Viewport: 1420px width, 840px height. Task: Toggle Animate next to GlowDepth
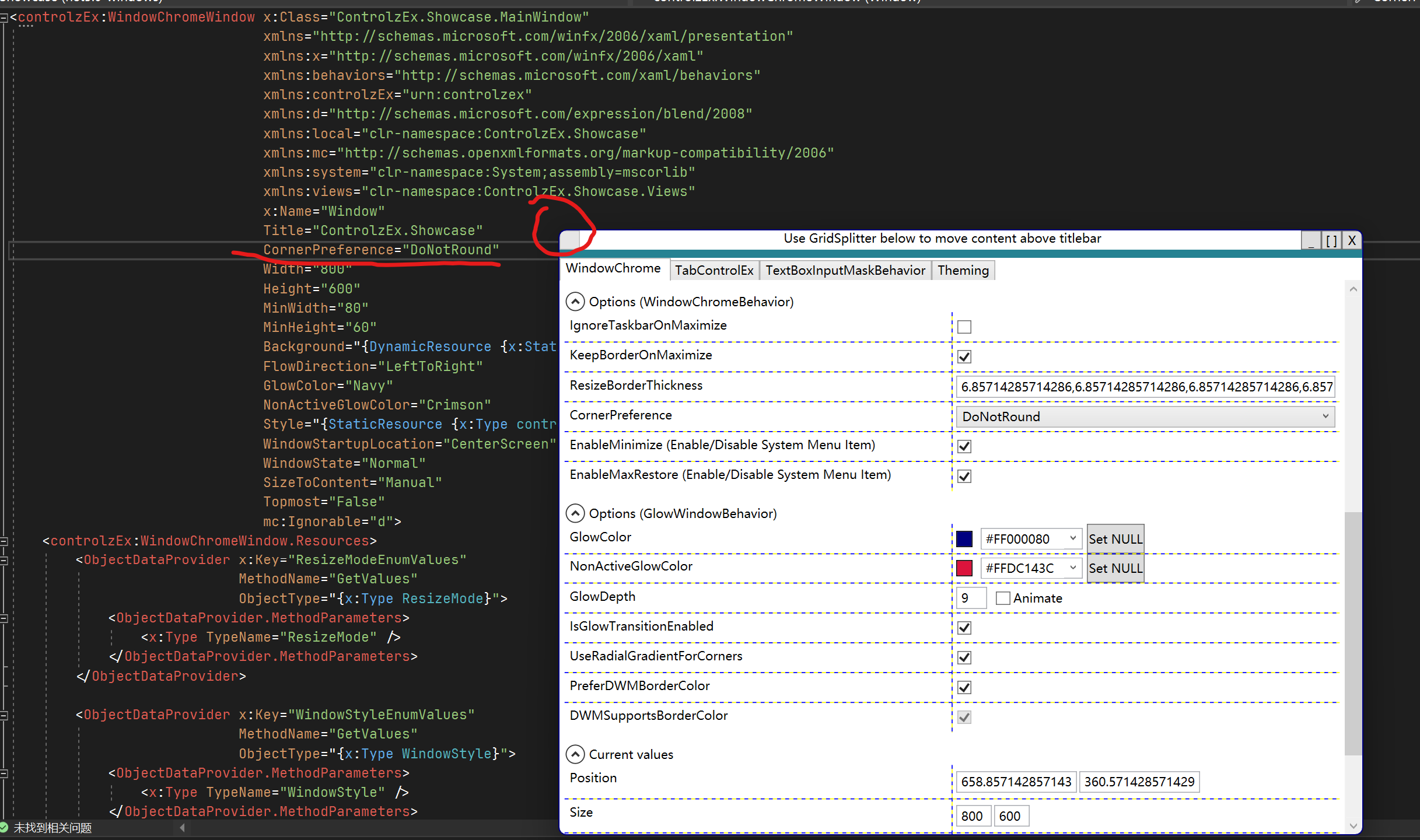[x=1003, y=597]
